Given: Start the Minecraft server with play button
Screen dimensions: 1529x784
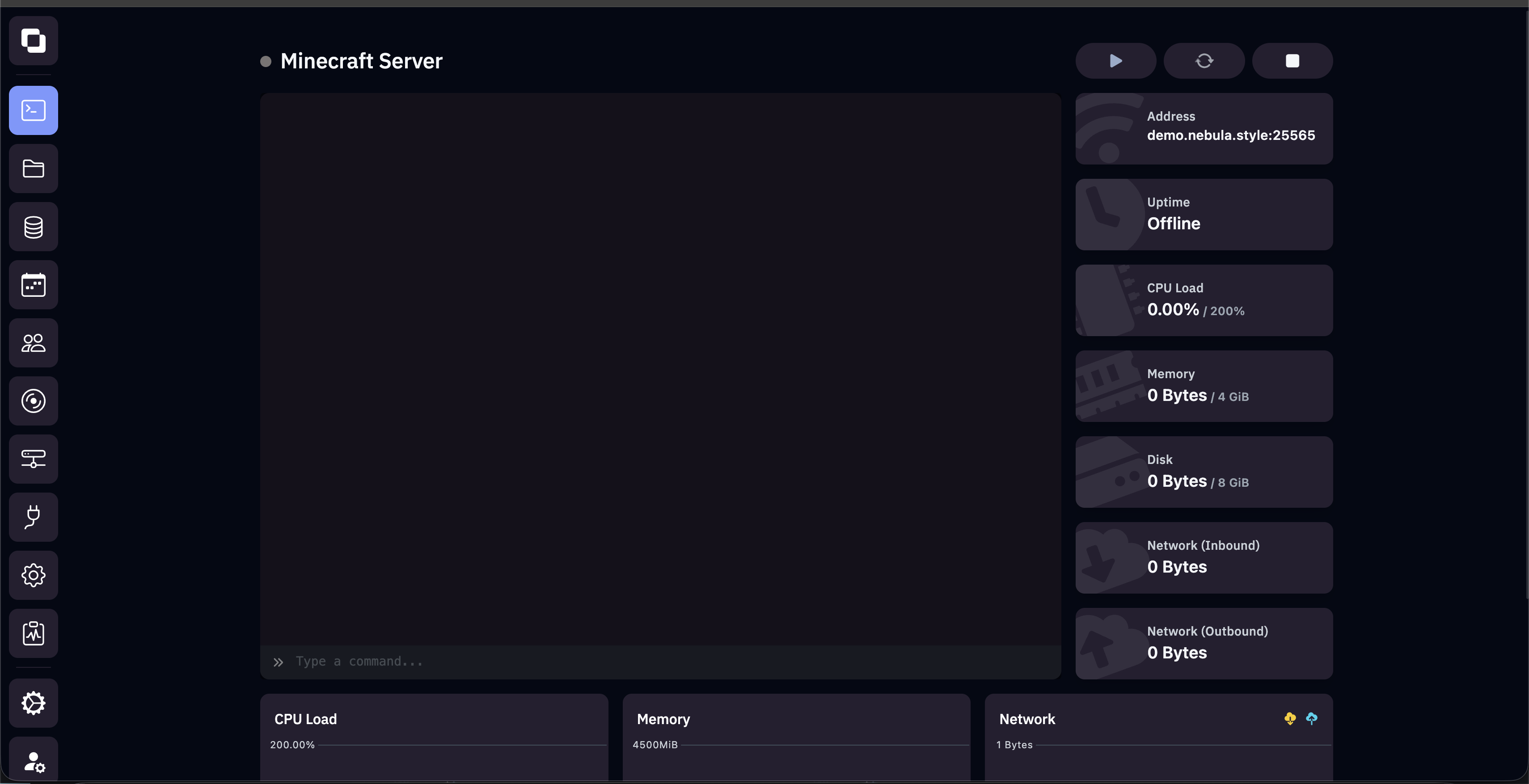Looking at the screenshot, I should (1116, 60).
